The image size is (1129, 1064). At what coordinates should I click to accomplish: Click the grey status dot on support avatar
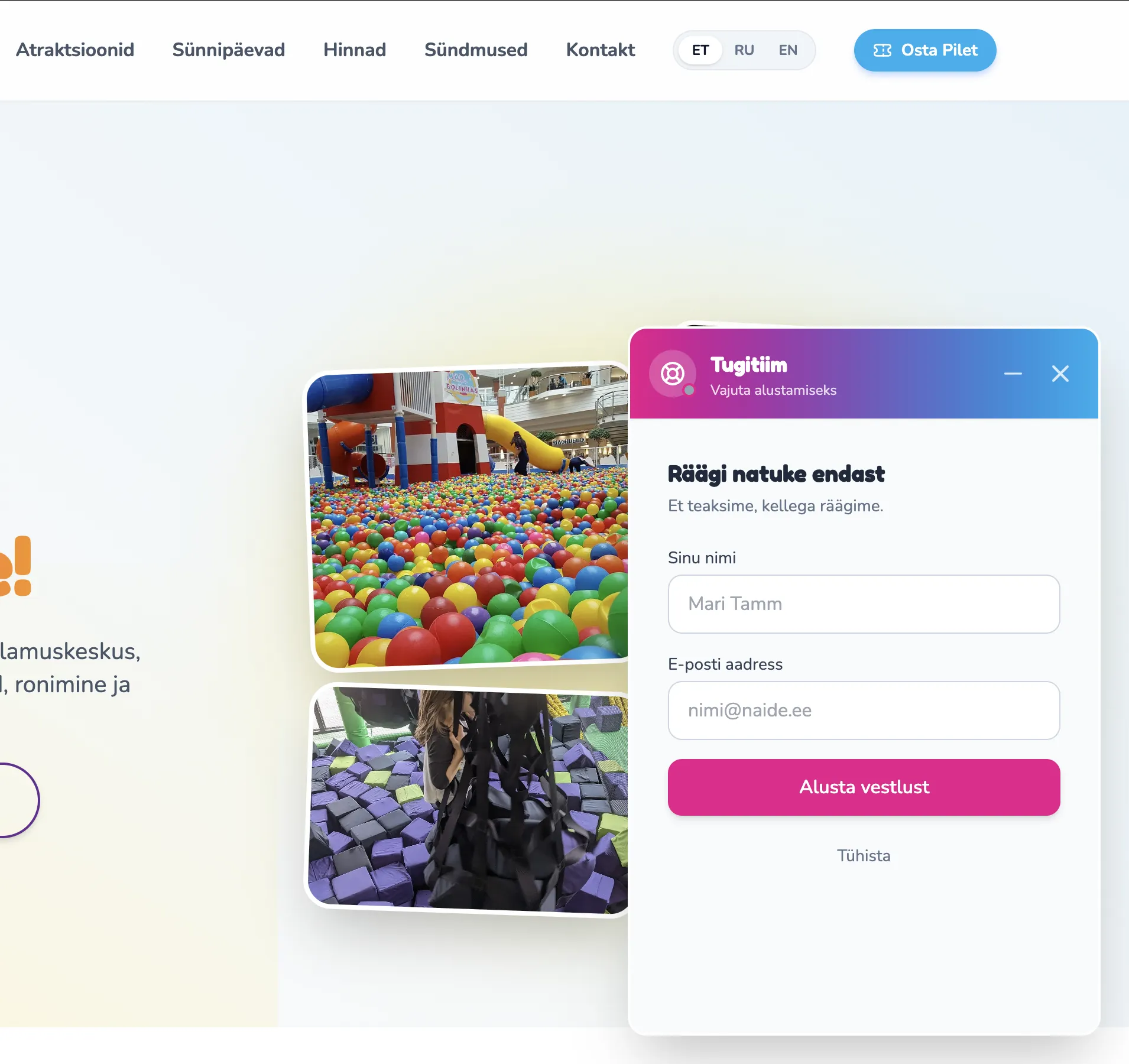click(689, 390)
